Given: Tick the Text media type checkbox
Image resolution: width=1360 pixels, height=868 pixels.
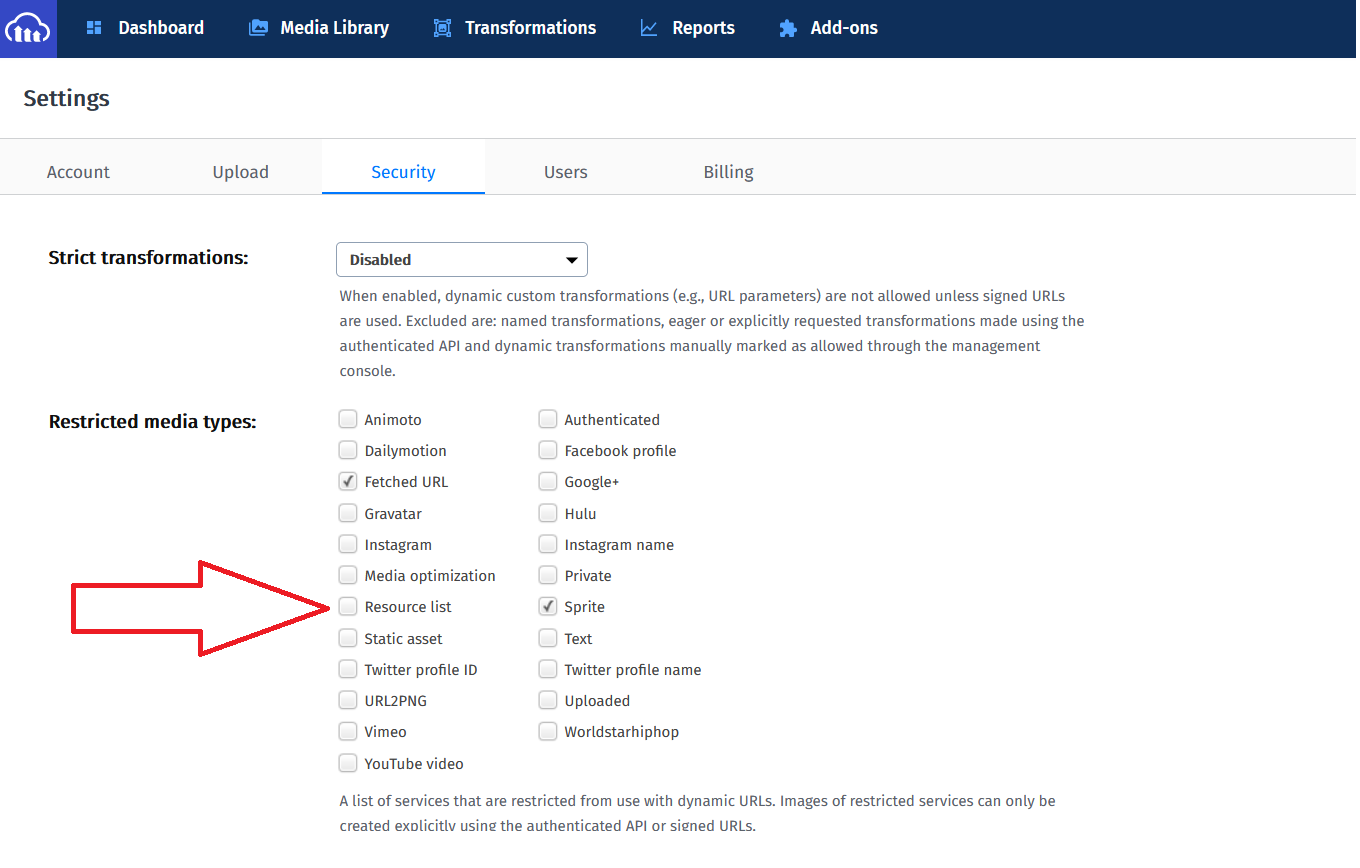Looking at the screenshot, I should pyautogui.click(x=548, y=638).
